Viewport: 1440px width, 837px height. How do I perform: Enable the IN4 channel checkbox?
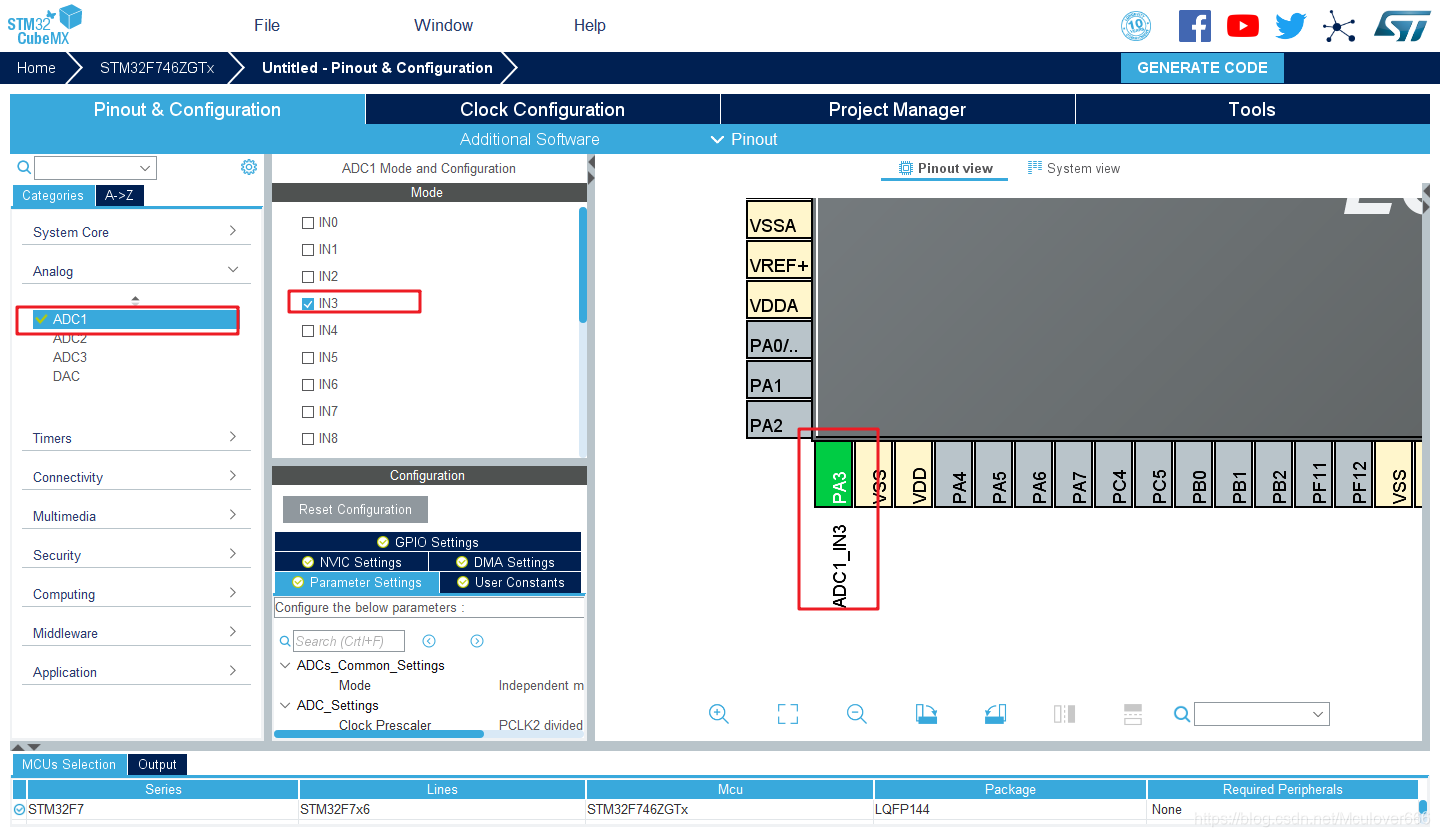point(308,330)
